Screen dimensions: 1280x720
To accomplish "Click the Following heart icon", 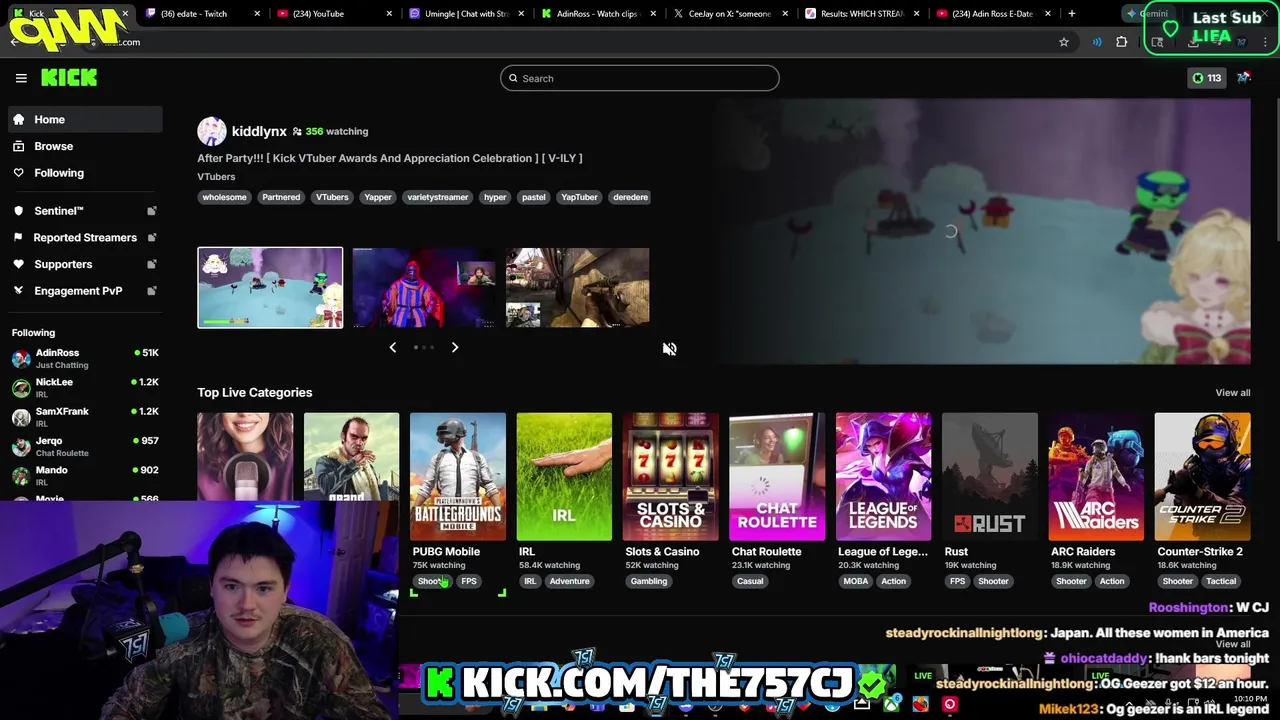I will 18,173.
